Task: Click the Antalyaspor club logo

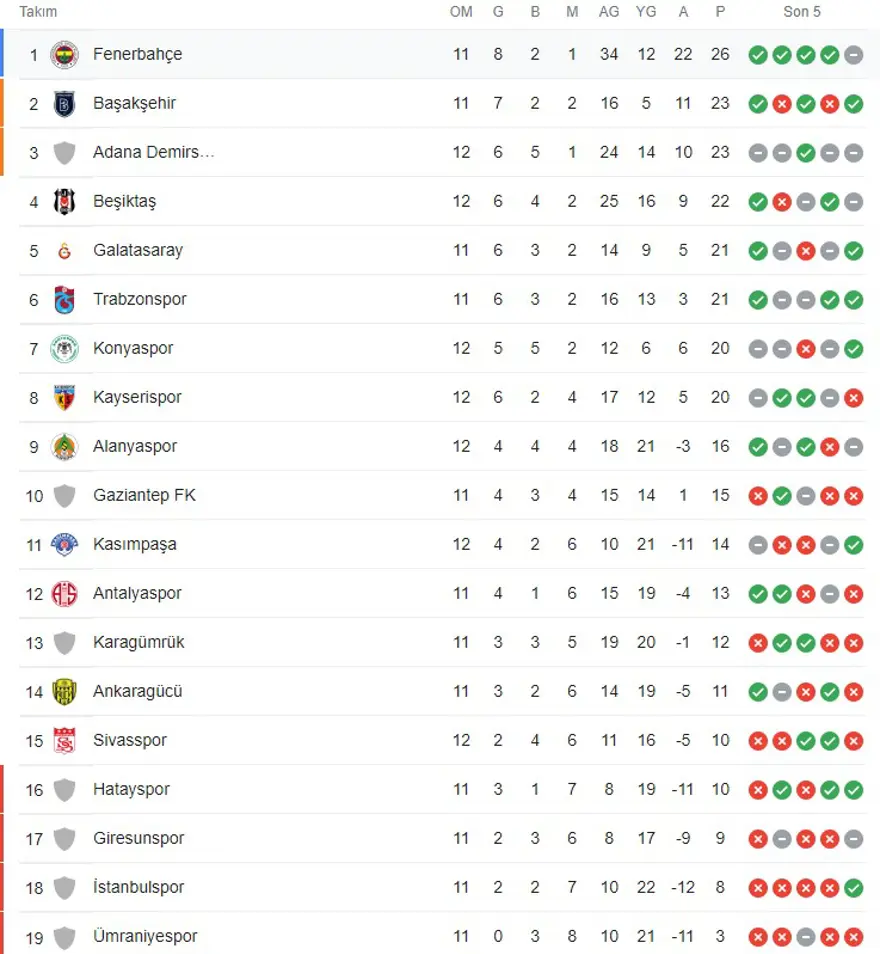Action: 64,593
